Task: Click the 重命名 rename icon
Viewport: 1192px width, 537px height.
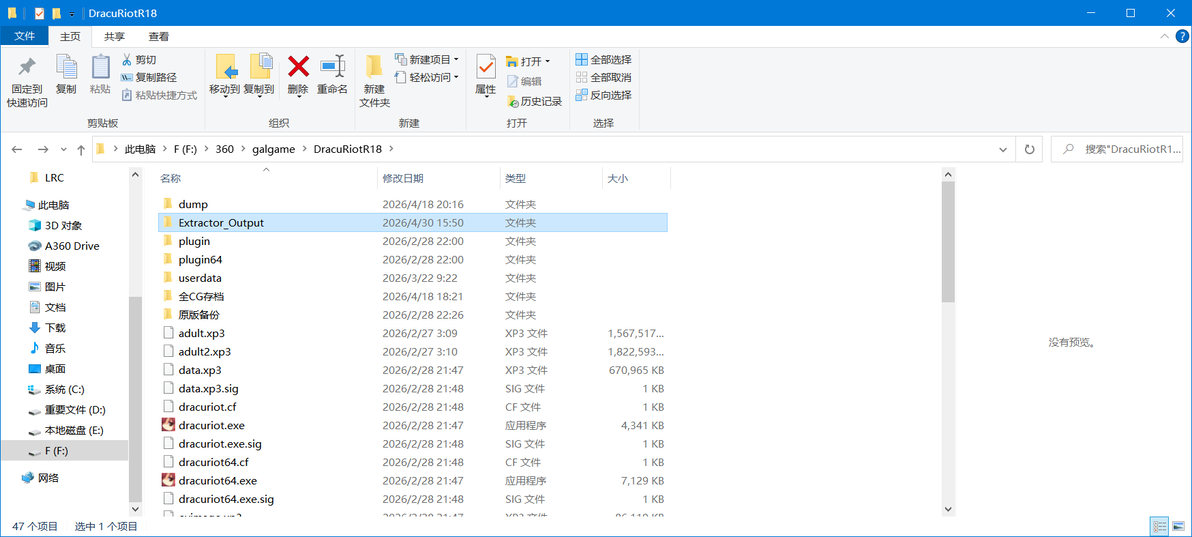Action: pos(332,67)
